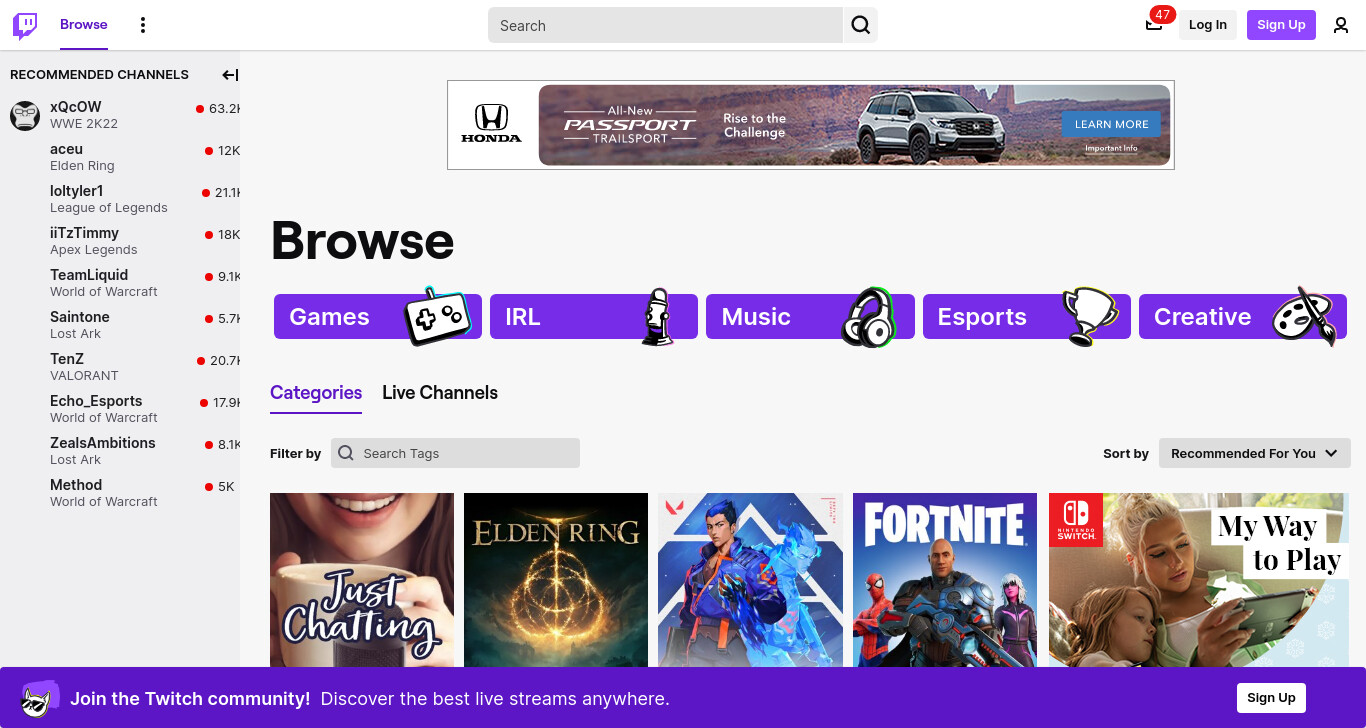
Task: Click Twitch mascot icon in bottom banner
Action: click(x=39, y=698)
